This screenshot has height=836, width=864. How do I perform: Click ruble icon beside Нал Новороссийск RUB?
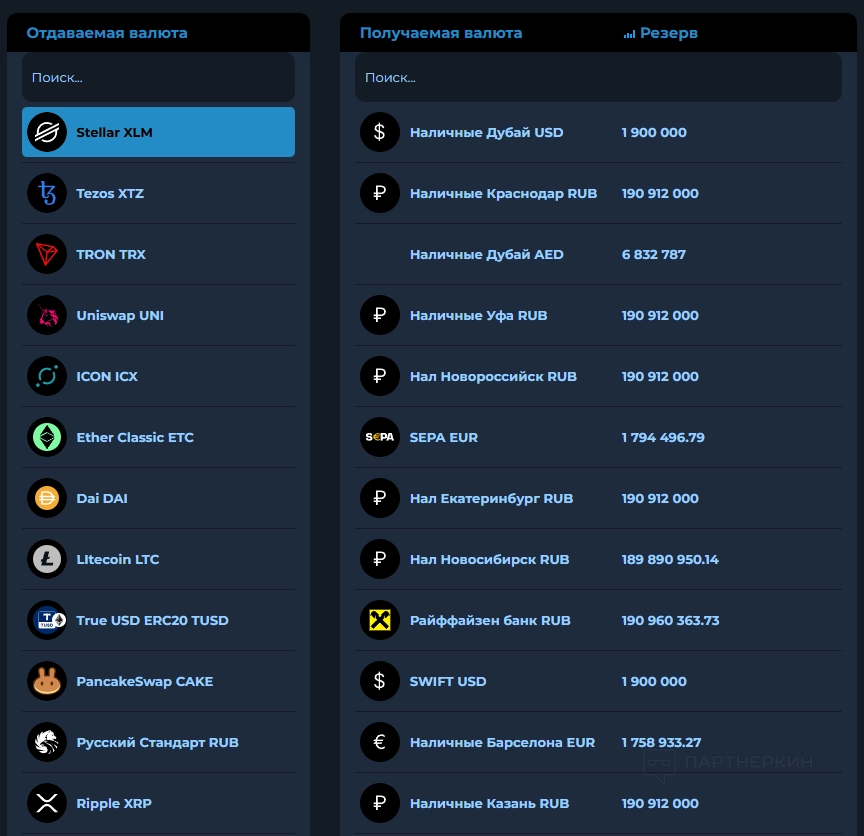pyautogui.click(x=380, y=376)
